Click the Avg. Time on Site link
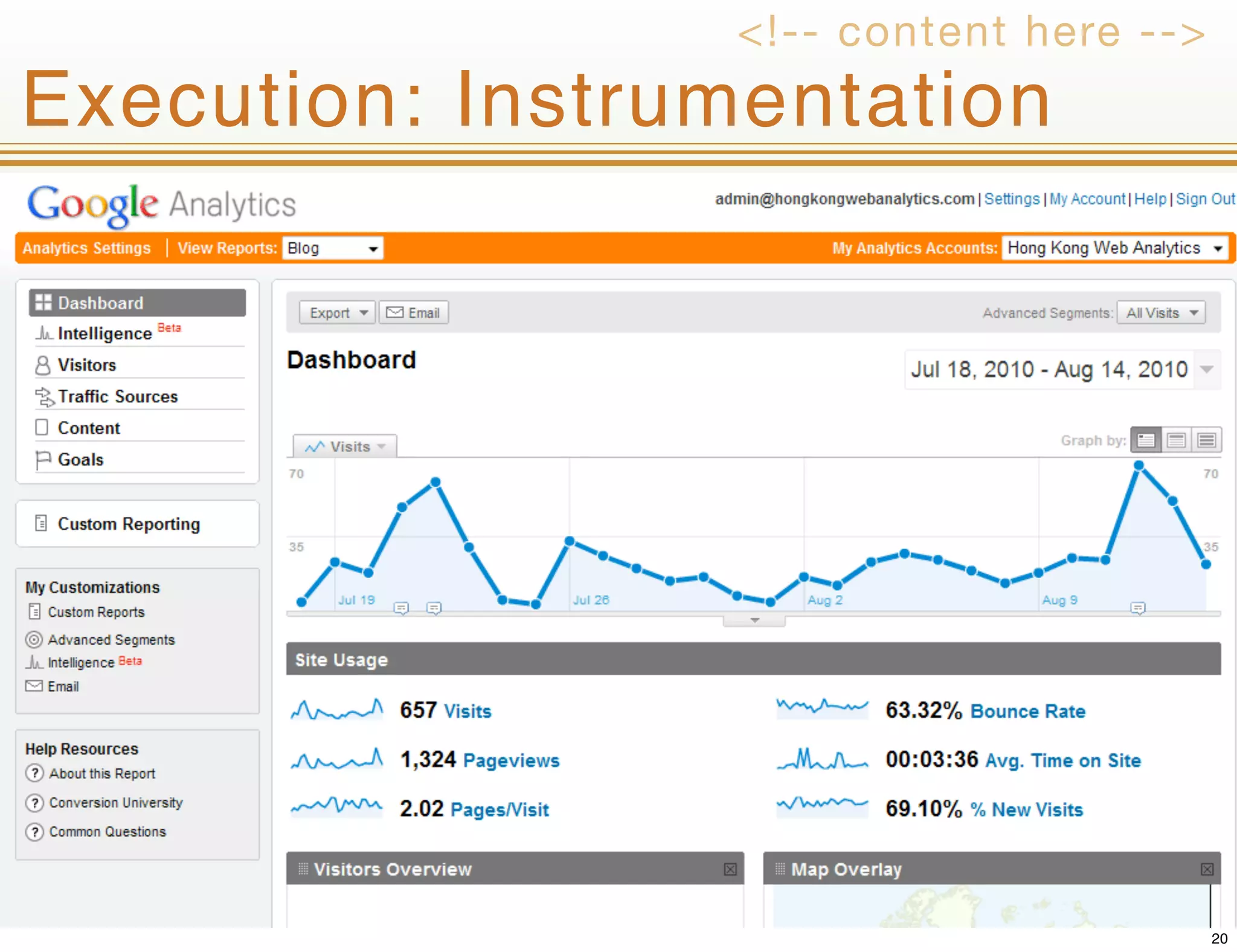 [x=1063, y=761]
